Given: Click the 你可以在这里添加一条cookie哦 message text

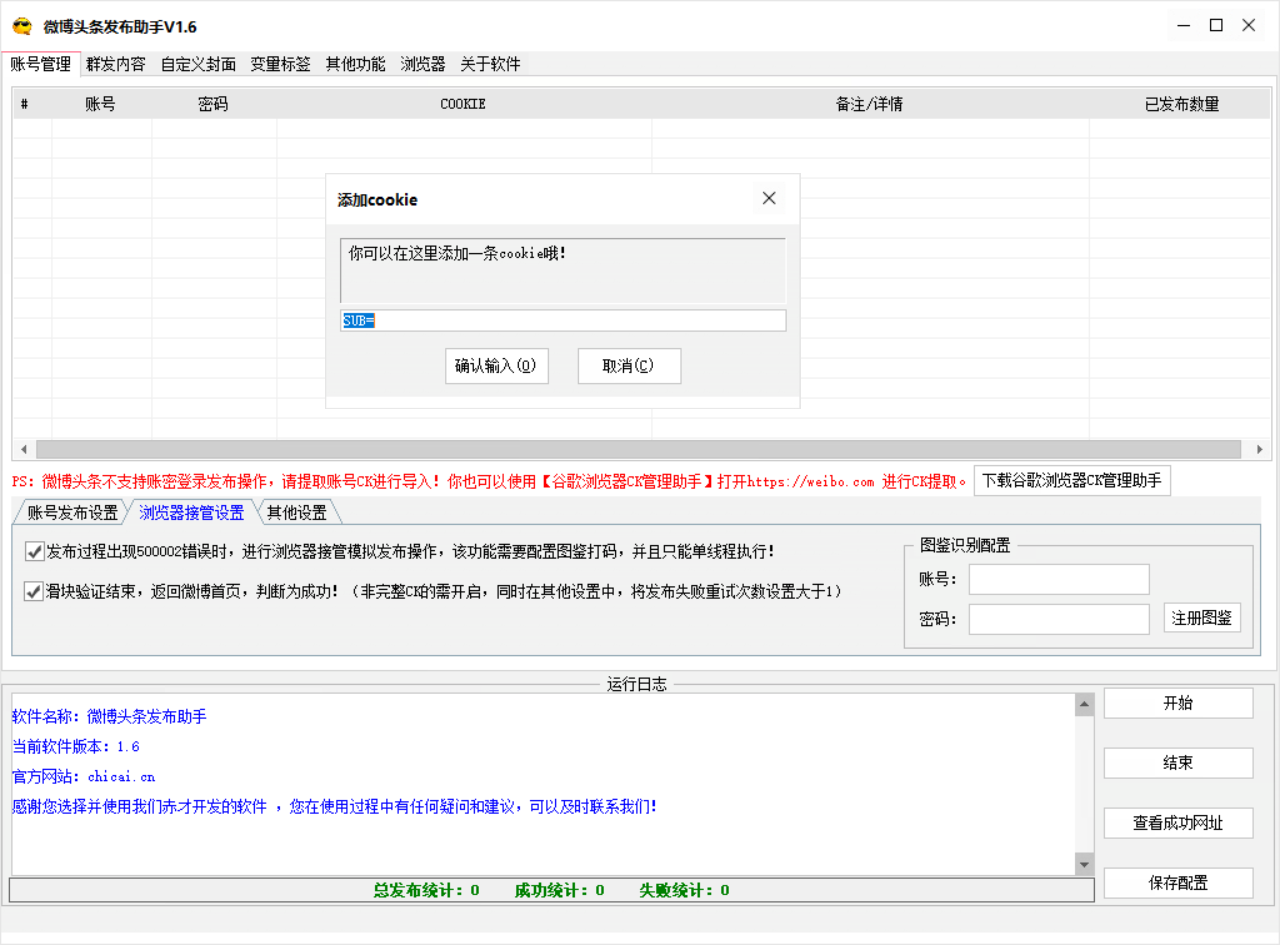Looking at the screenshot, I should click(x=458, y=254).
